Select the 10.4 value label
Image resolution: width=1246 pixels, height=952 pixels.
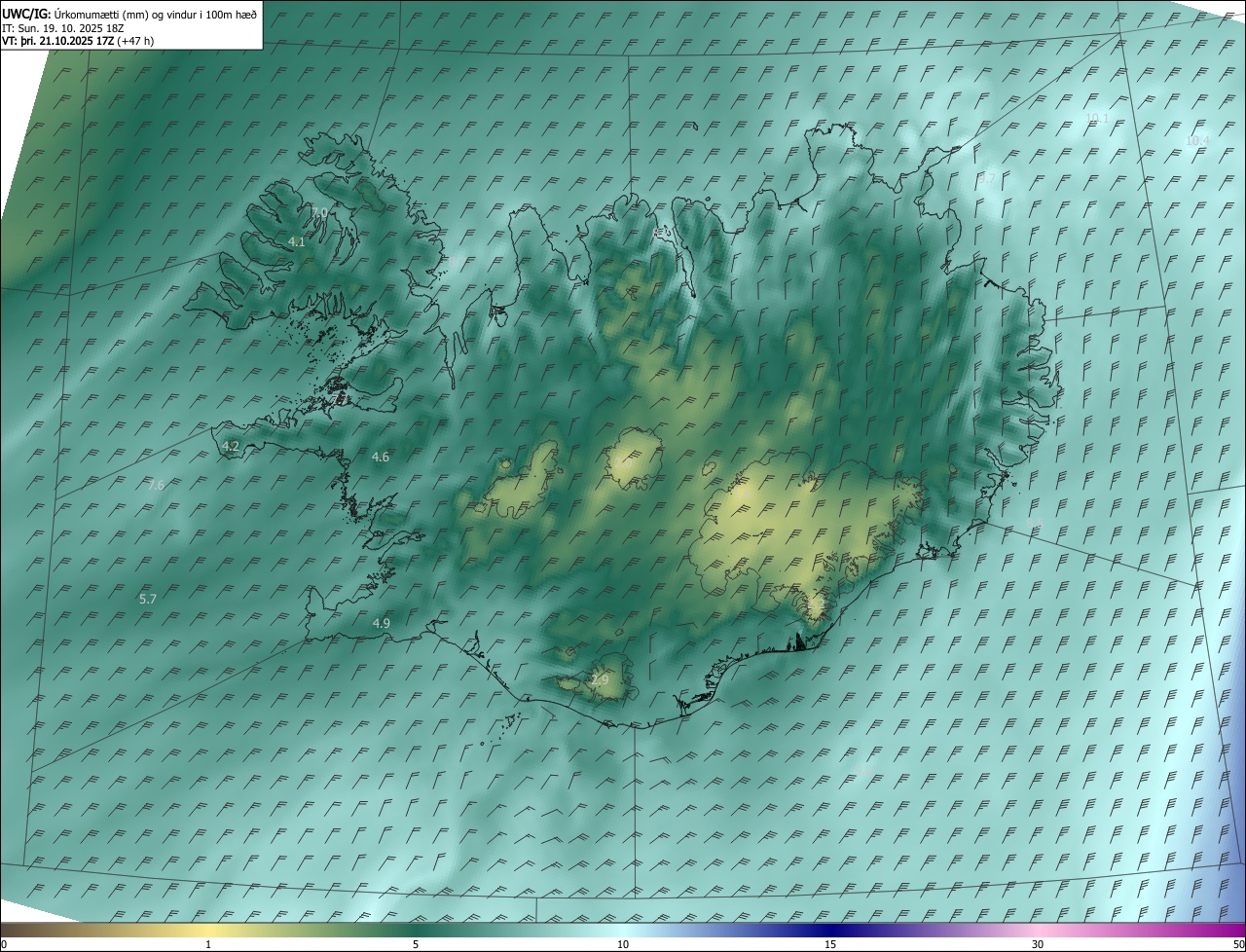[x=1197, y=140]
